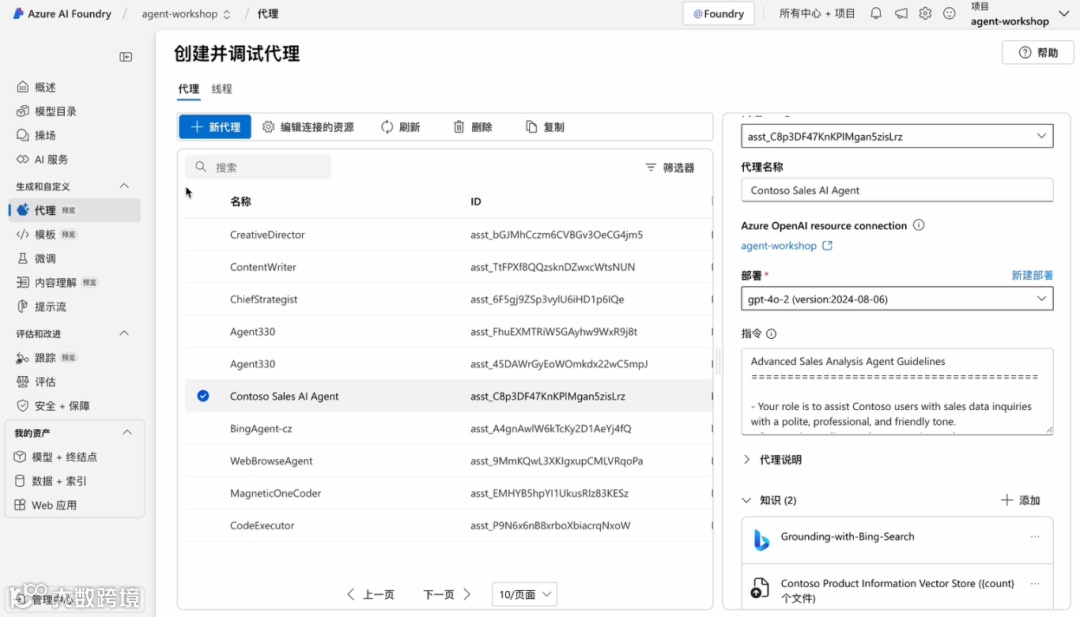This screenshot has height=617, width=1080.
Task: Switch to 线程 tab
Action: coord(222,89)
